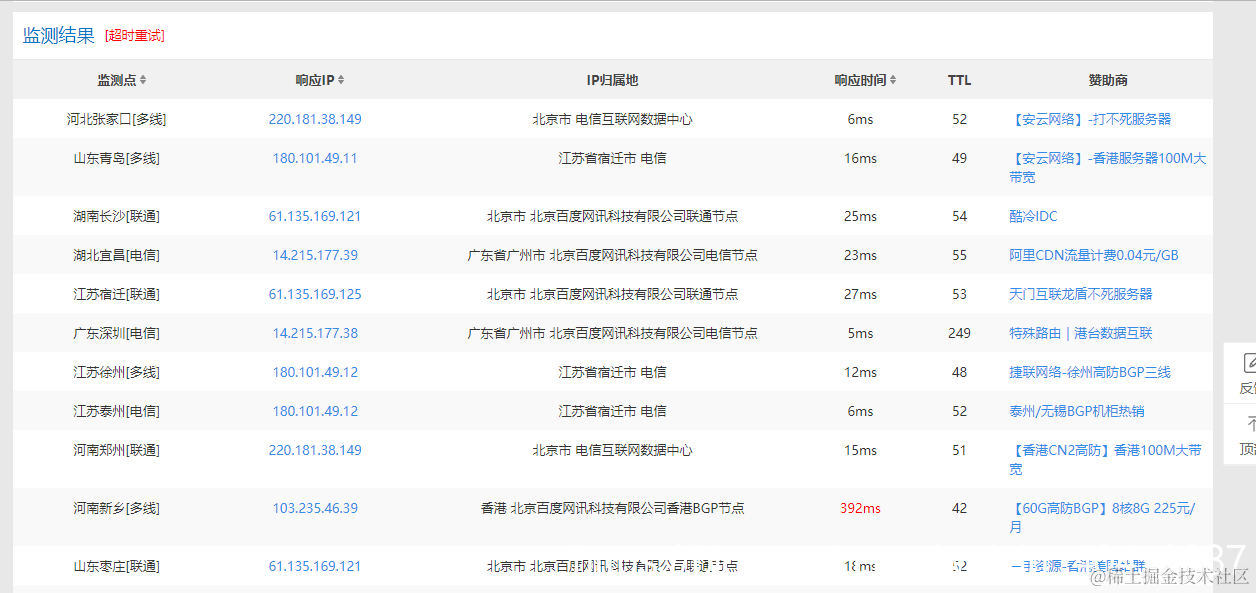Select the 河南郑州[联通] monitor point cell
The height and width of the screenshot is (593, 1256).
[116, 450]
